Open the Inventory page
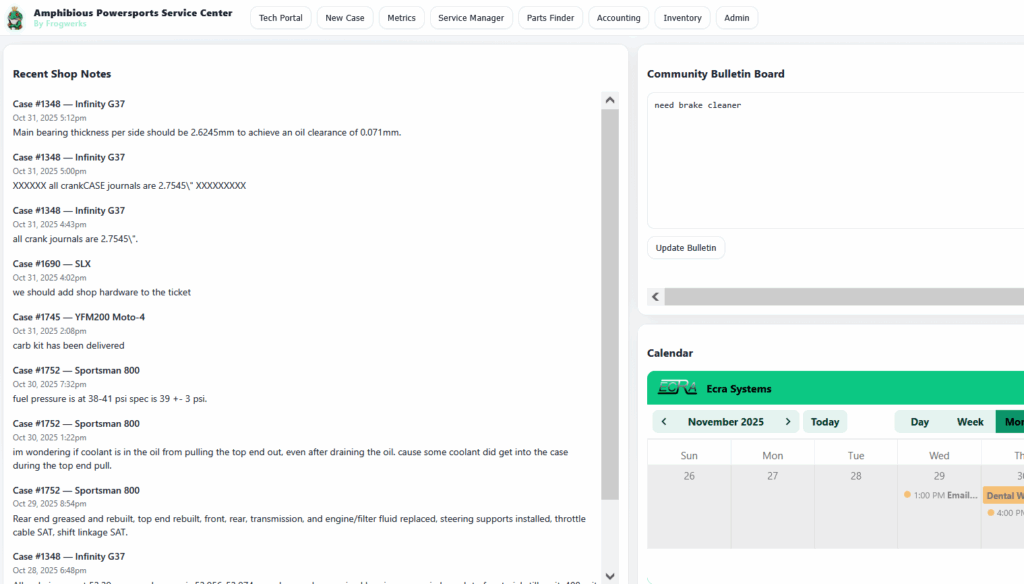Viewport: 1024px width, 584px height. coord(682,18)
